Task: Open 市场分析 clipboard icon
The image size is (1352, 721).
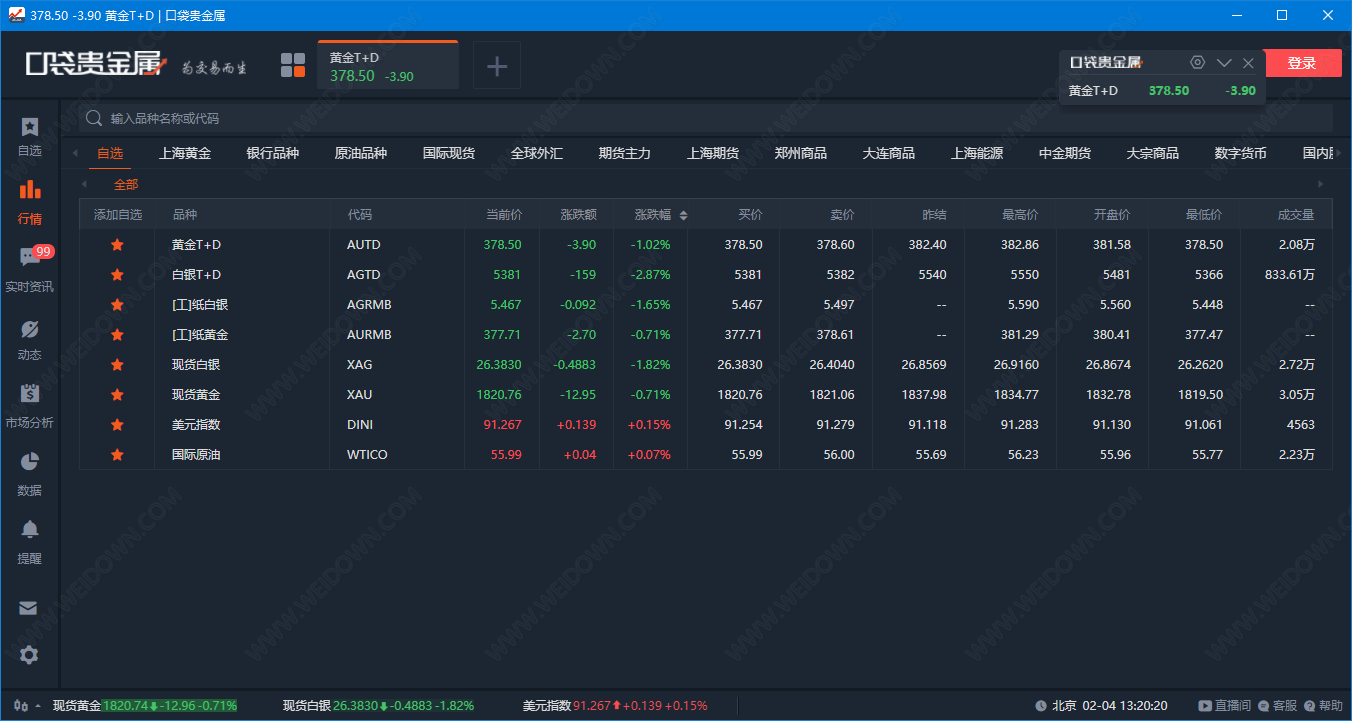Action: click(x=29, y=393)
